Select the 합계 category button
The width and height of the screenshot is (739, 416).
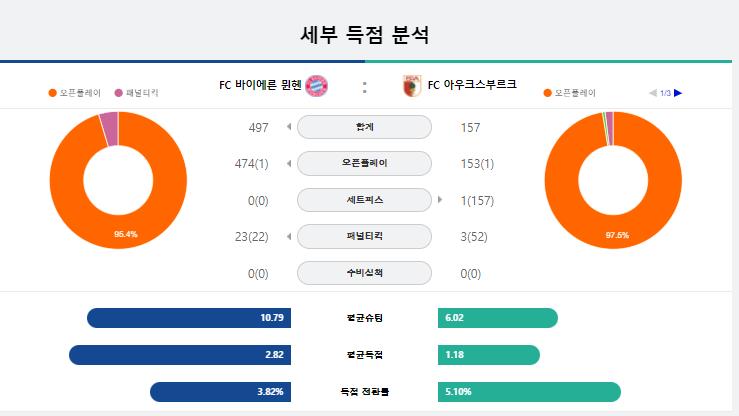pyautogui.click(x=364, y=127)
